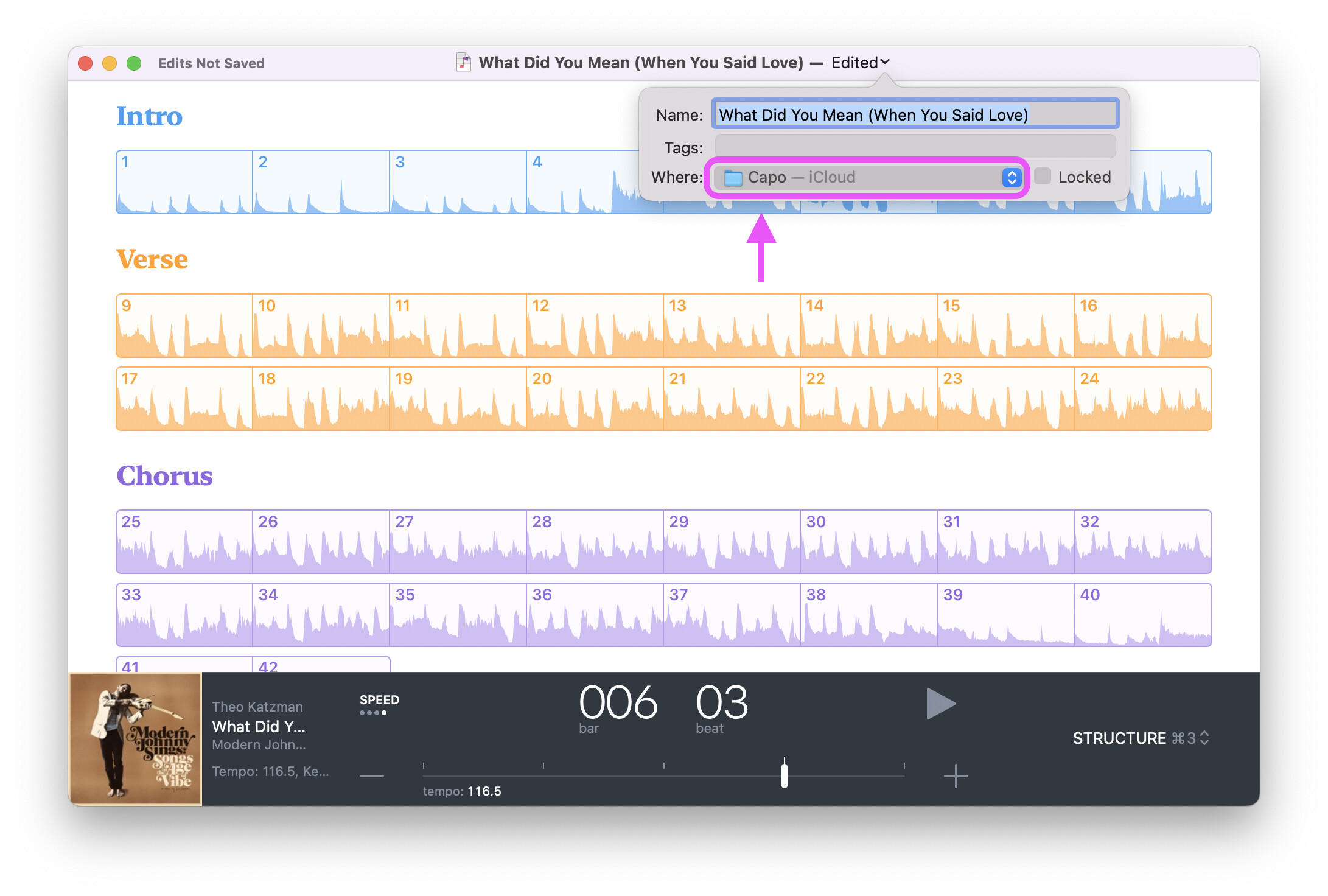This screenshot has width=1328, height=896.
Task: Click the Play button
Action: (940, 704)
